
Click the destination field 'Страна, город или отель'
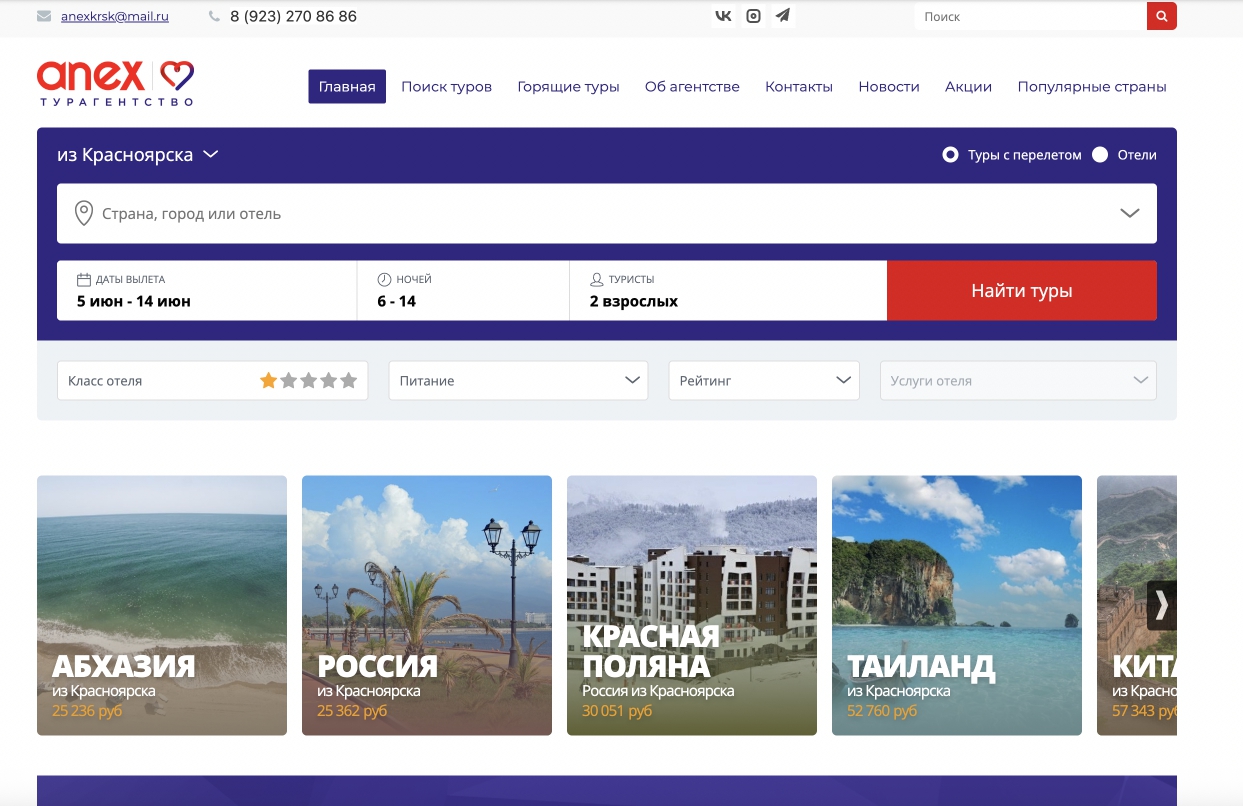point(590,214)
